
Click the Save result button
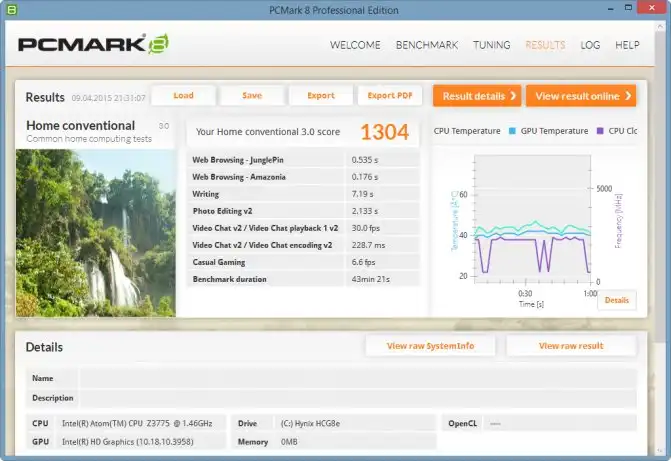pyautogui.click(x=252, y=96)
